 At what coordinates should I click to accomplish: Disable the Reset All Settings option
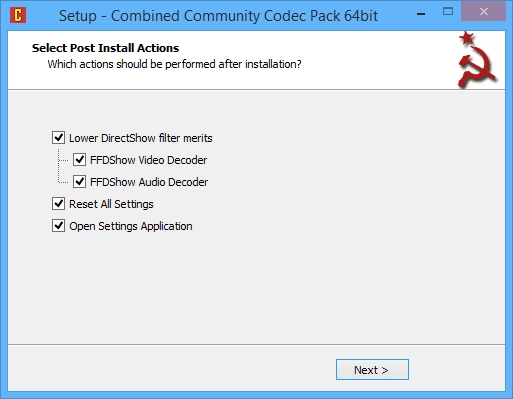click(58, 204)
